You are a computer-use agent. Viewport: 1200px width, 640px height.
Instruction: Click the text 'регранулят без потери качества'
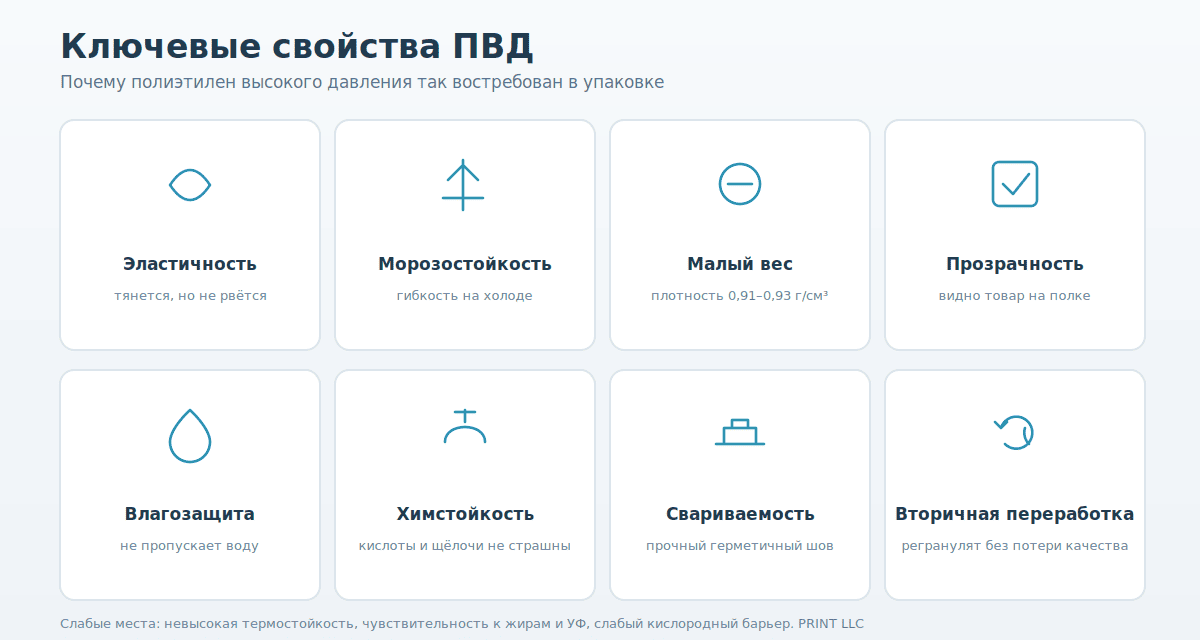(1015, 546)
